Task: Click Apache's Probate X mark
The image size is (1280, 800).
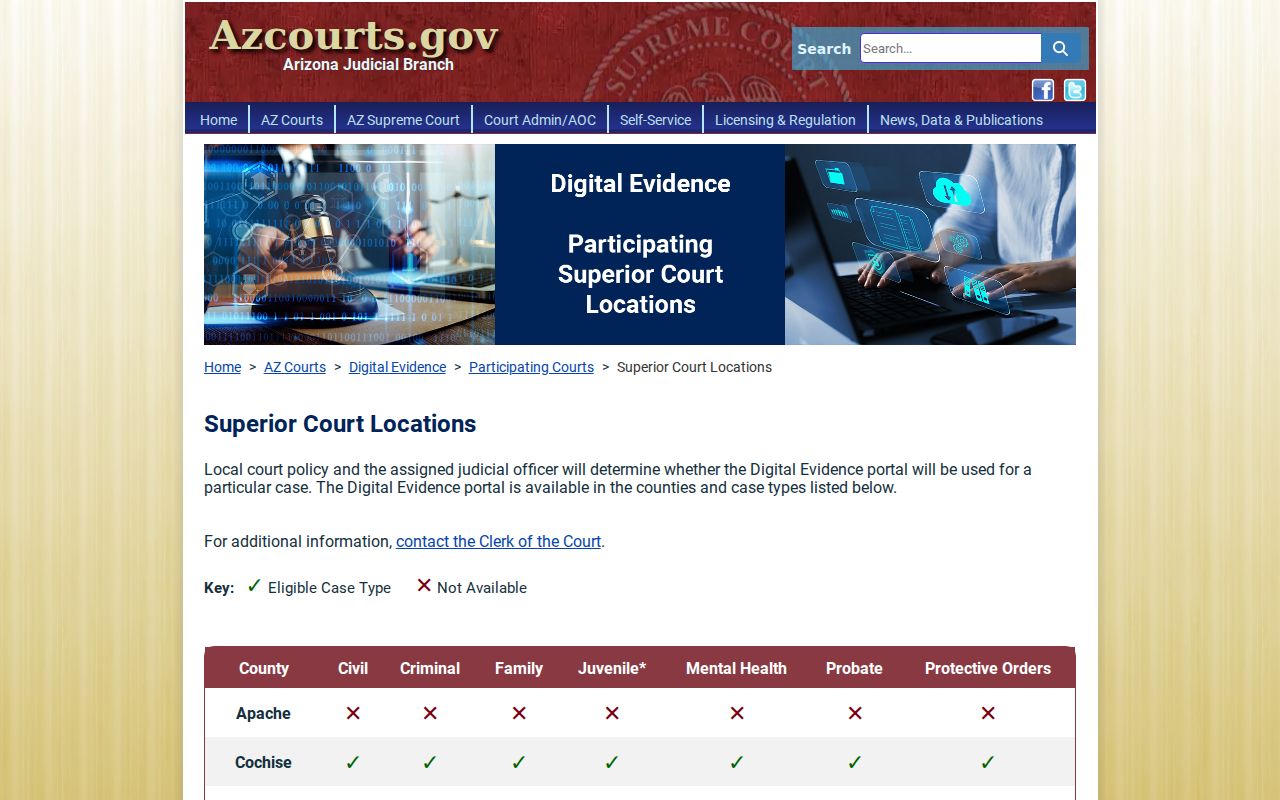Action: 855,713
